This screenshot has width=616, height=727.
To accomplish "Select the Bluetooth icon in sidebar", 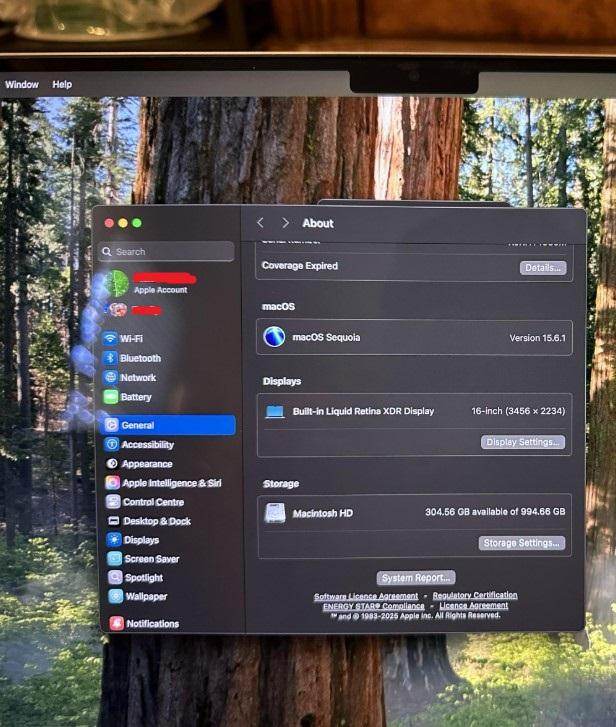I will coord(110,358).
